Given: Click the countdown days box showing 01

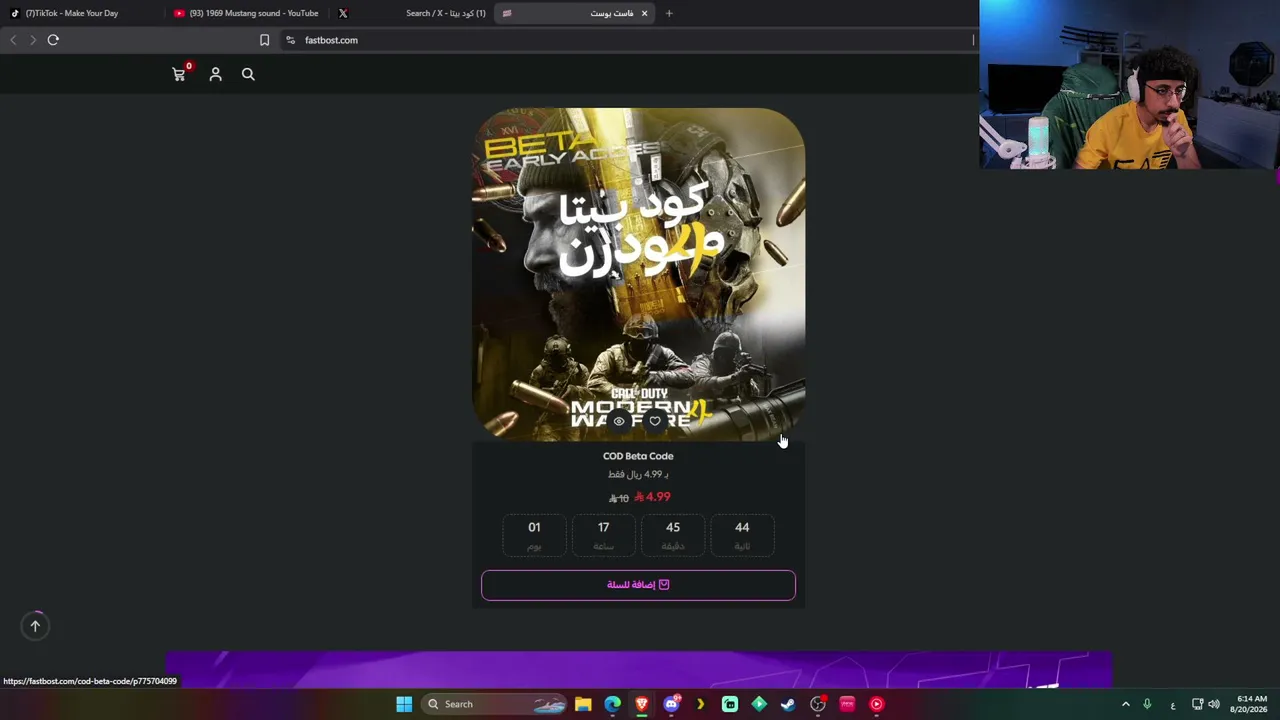Looking at the screenshot, I should tap(534, 535).
